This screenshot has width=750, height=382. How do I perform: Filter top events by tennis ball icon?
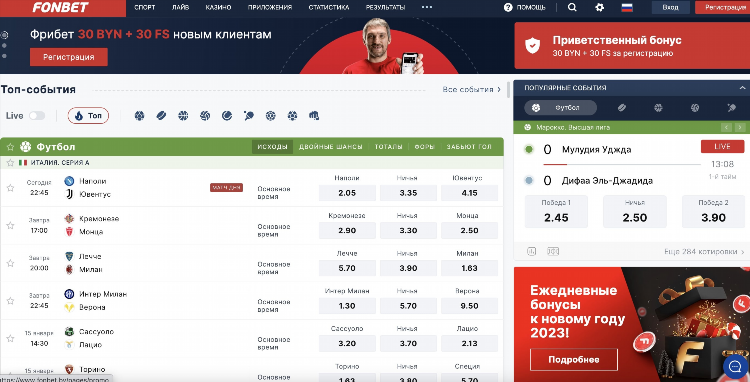point(227,116)
